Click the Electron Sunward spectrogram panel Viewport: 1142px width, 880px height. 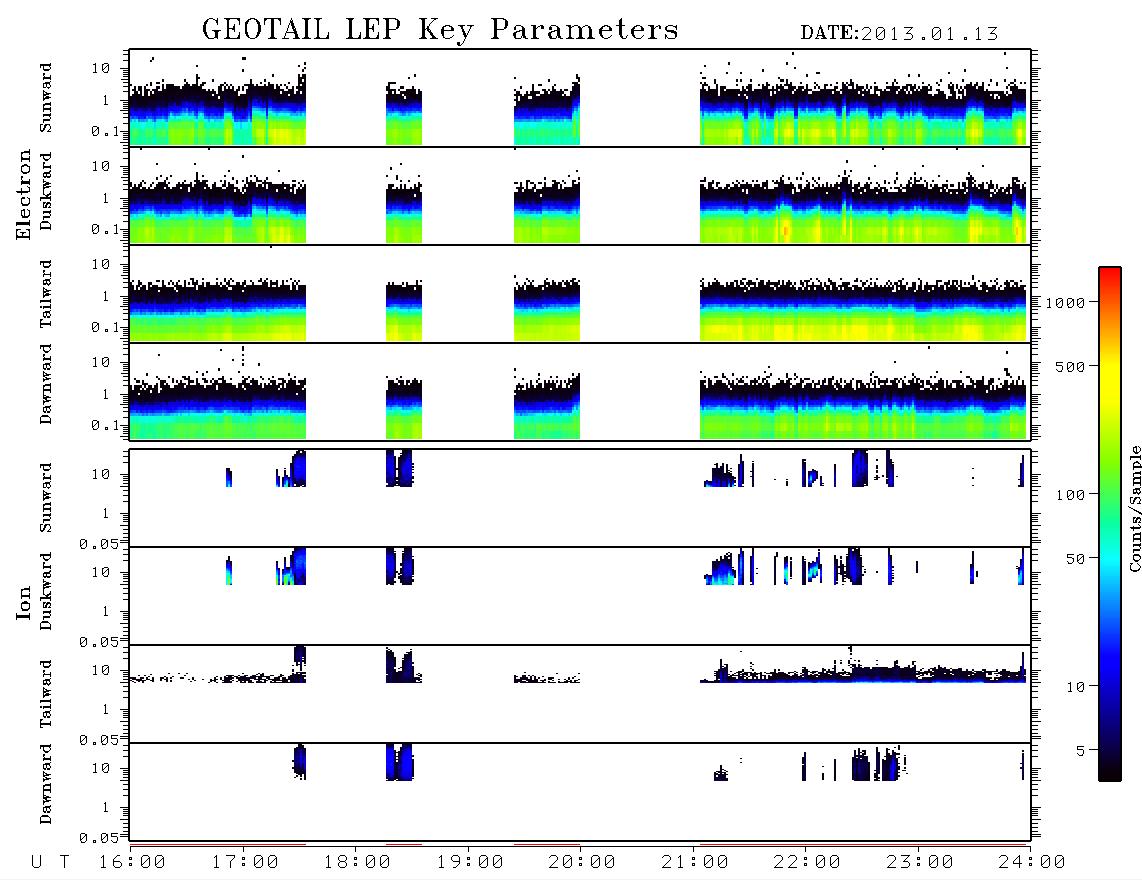pos(580,98)
